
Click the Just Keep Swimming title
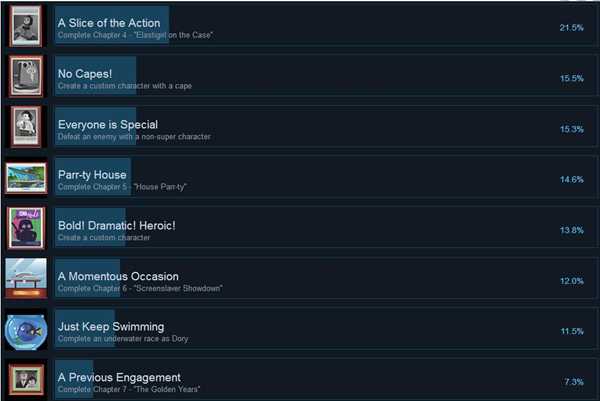pos(111,326)
